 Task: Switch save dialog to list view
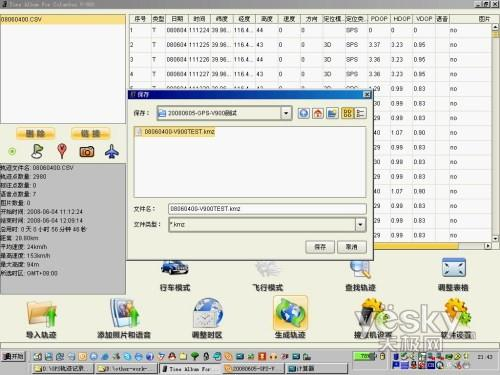pos(347,113)
